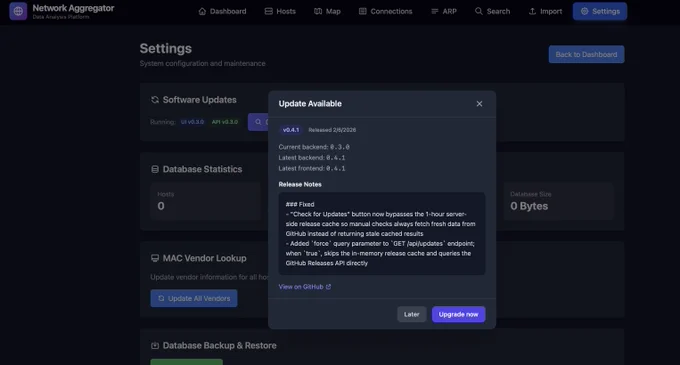Click the Database Statistics icon
680x365 pixels.
155,169
